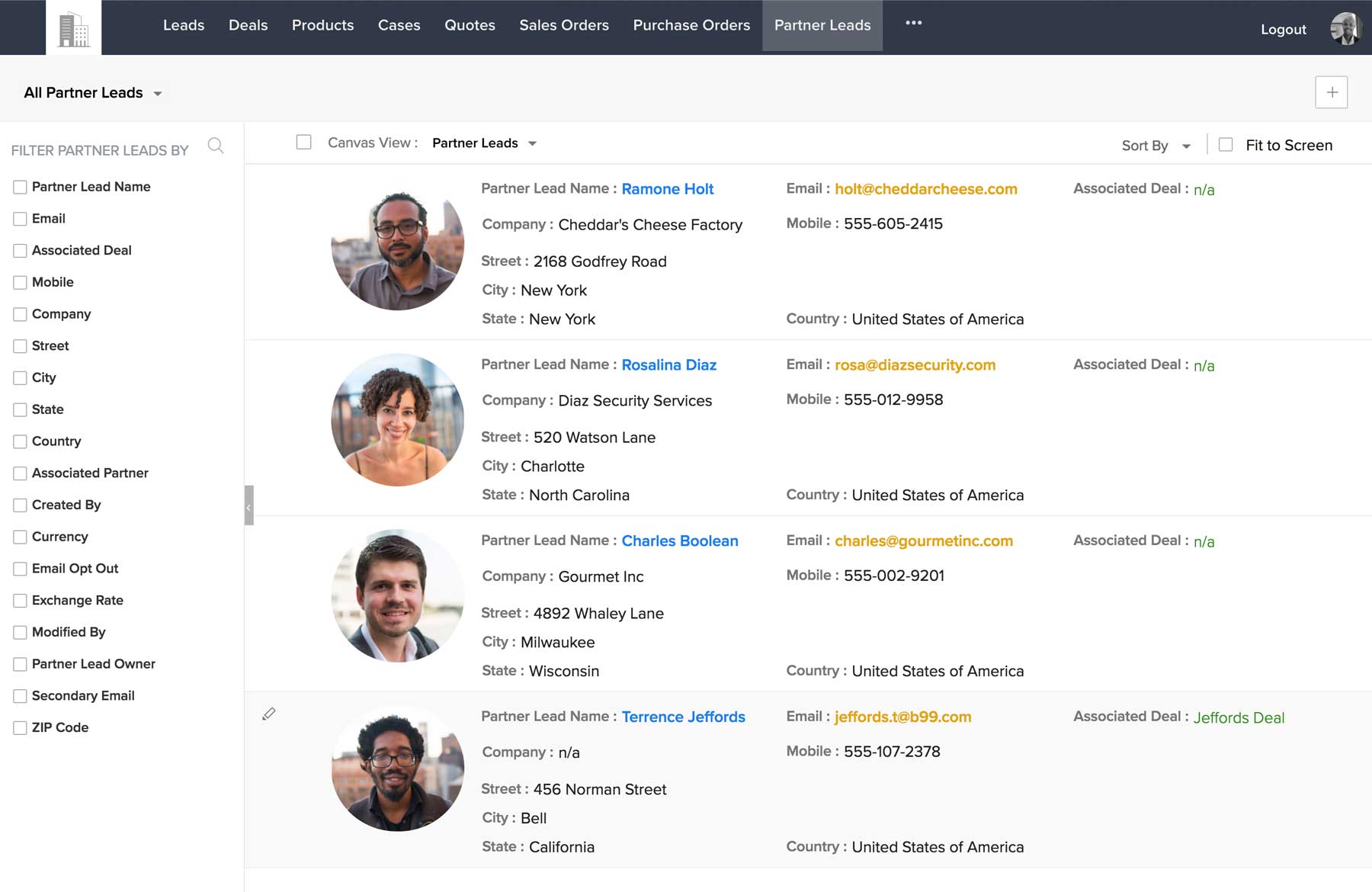Toggle the Currency filter checkbox

click(21, 537)
